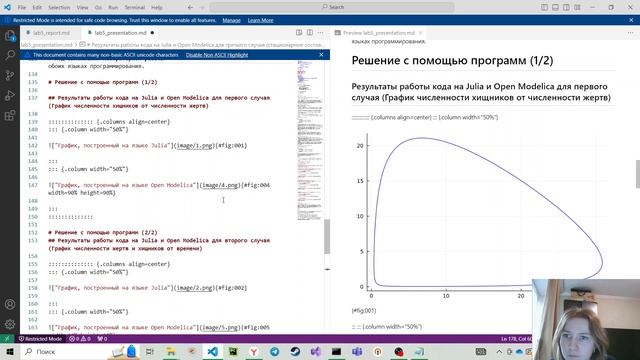
Task: Click the split editor right icon
Action: click(x=310, y=33)
